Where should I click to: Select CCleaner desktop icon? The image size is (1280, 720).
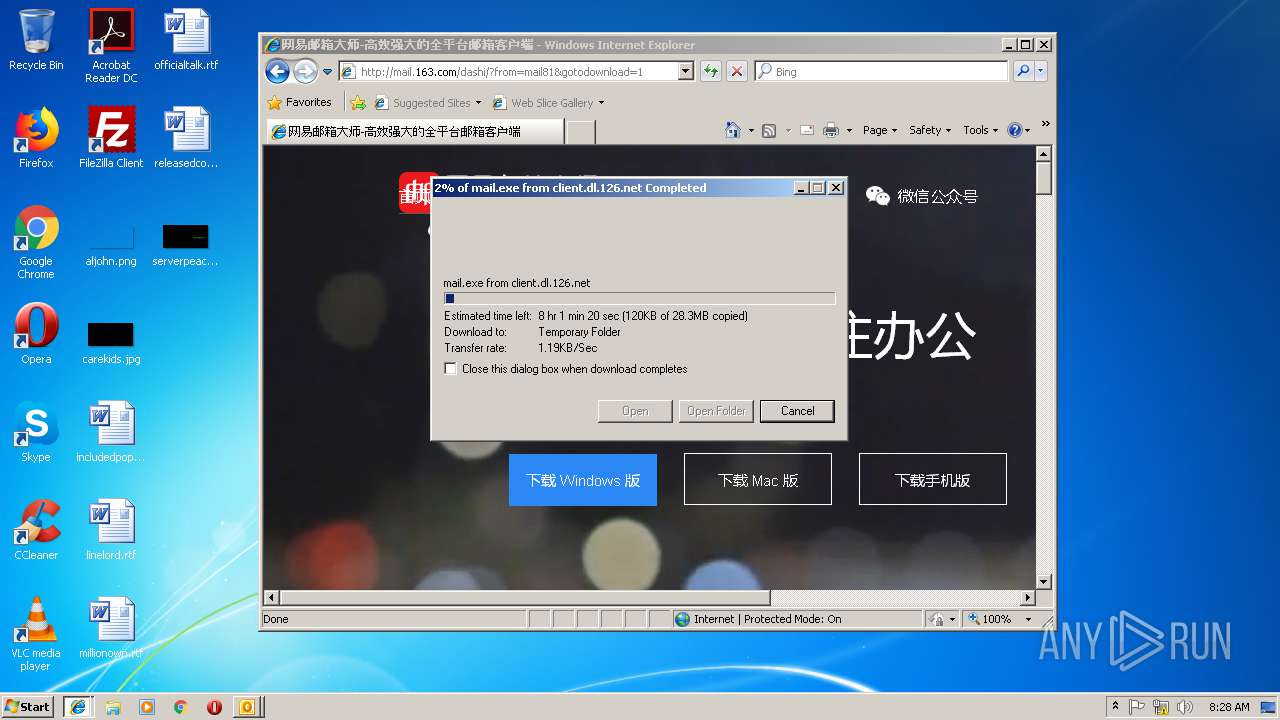point(36,530)
